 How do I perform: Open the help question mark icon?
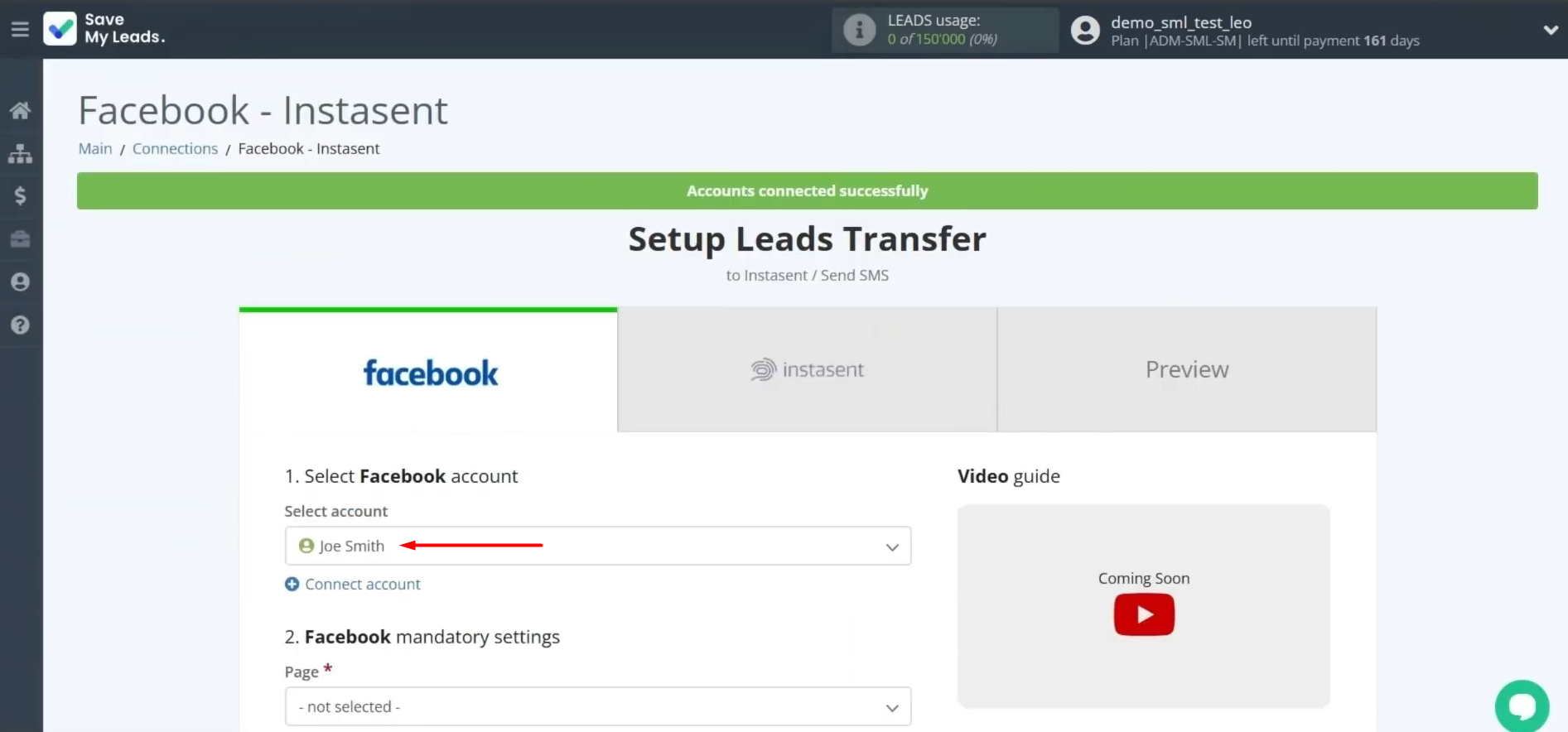coord(20,325)
